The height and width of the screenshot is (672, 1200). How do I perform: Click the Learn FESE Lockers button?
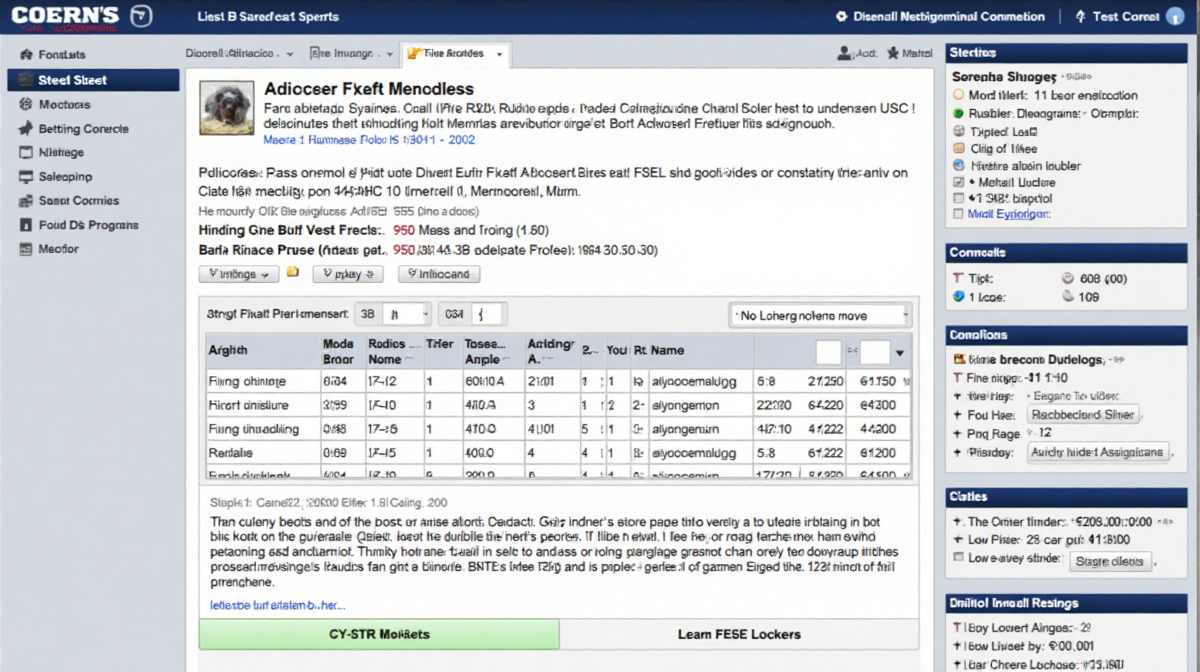click(738, 634)
